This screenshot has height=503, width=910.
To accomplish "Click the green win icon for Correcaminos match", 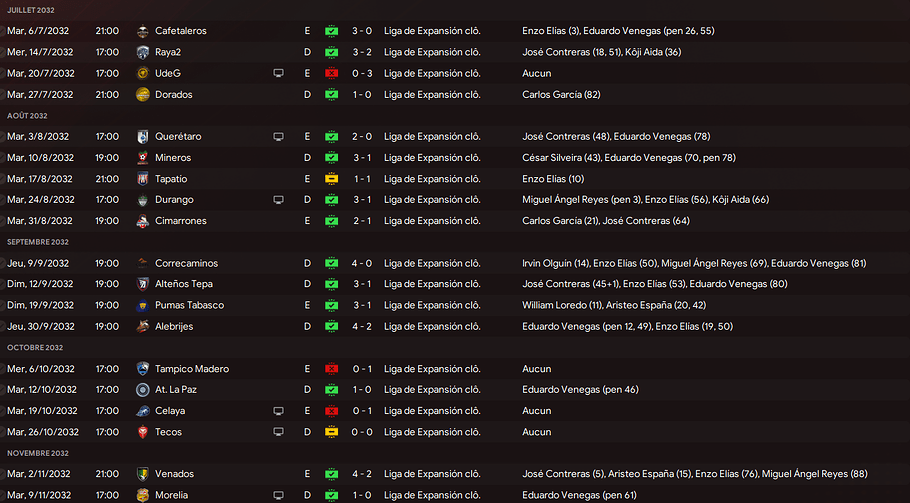I will point(332,263).
